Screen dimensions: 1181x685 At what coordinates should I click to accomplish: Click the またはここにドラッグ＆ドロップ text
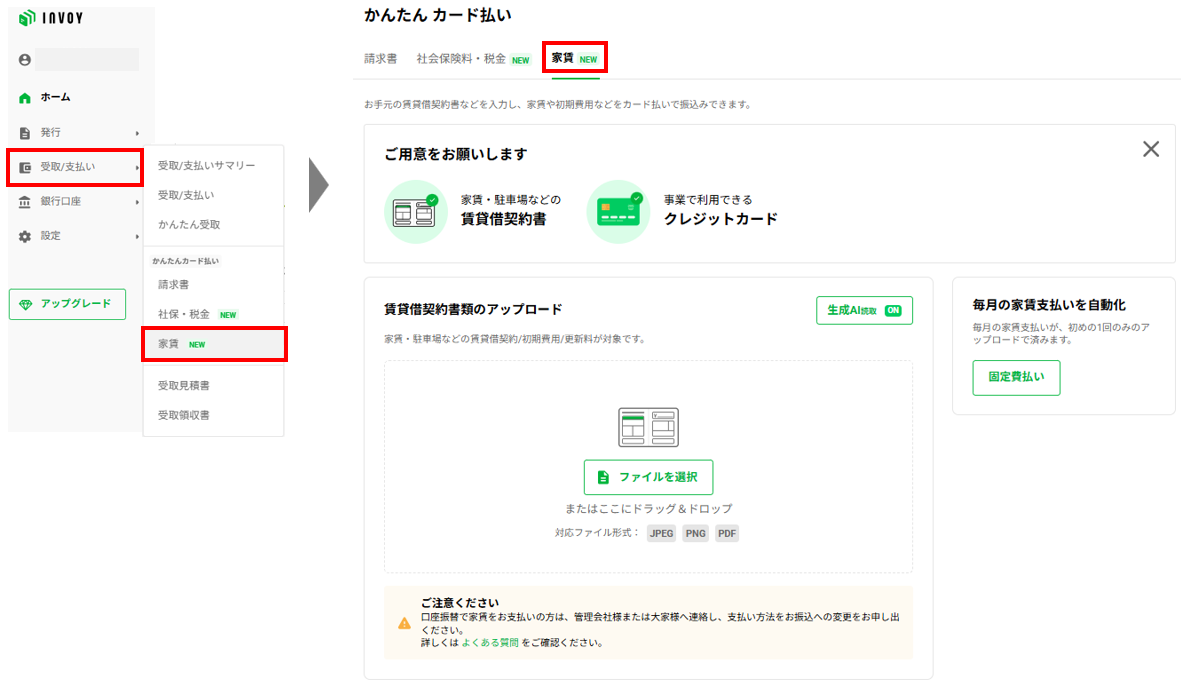click(648, 509)
